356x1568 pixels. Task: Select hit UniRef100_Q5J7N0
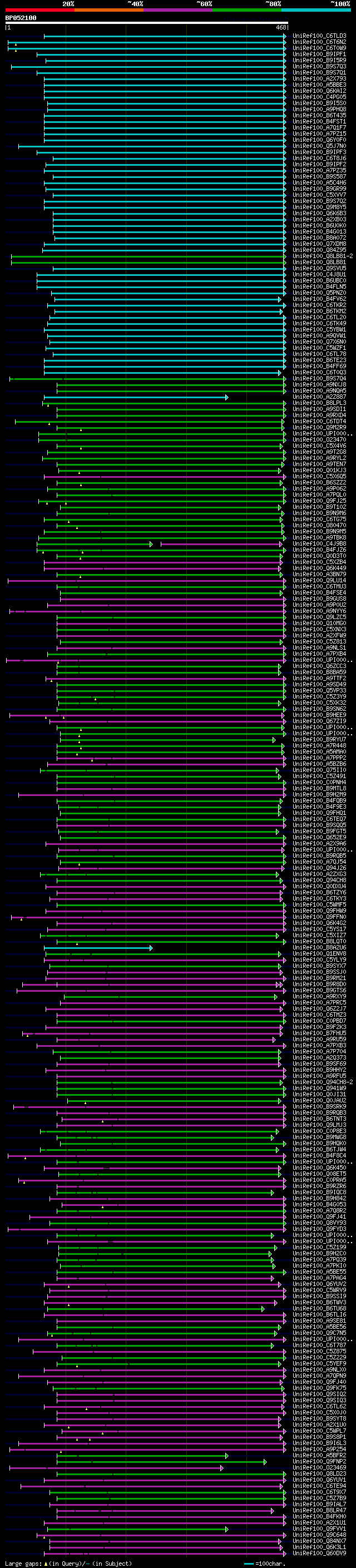coord(319,147)
